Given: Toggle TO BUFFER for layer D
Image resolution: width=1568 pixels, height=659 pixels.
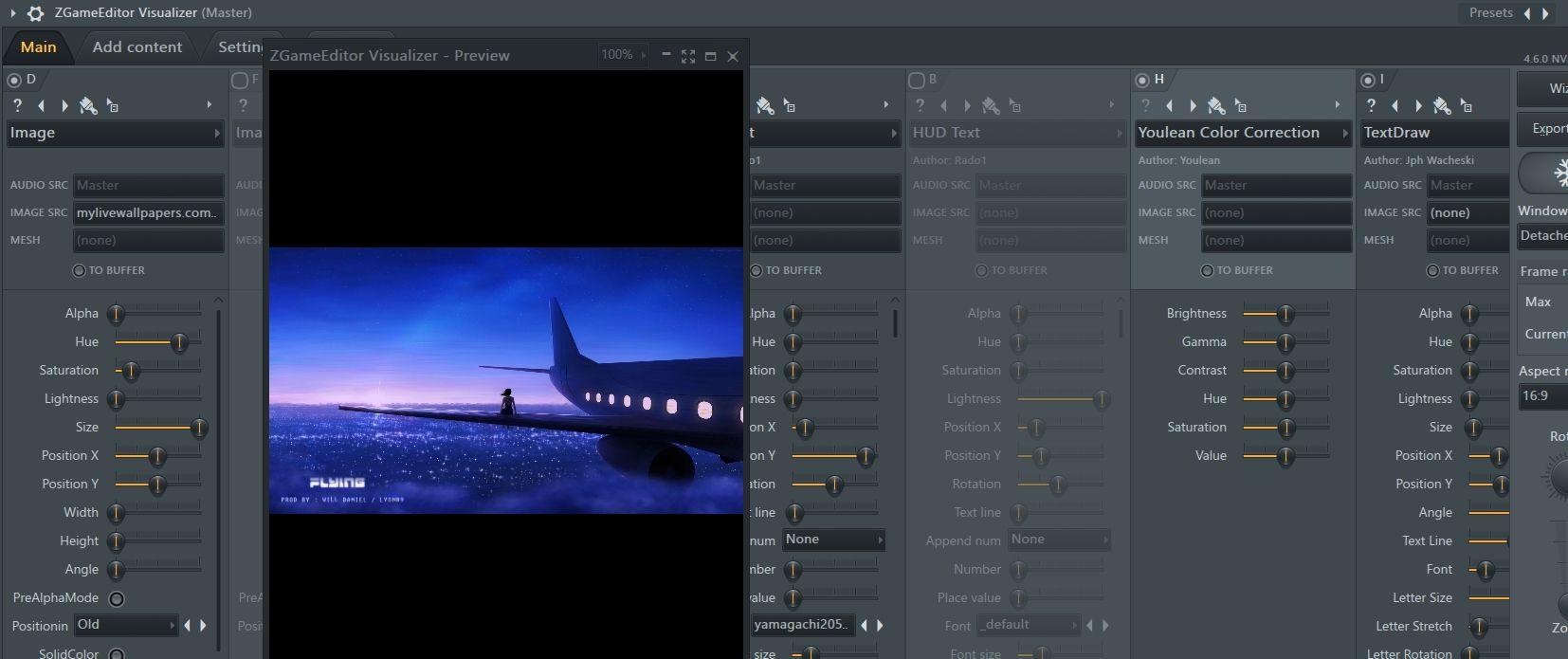Looking at the screenshot, I should pyautogui.click(x=80, y=270).
